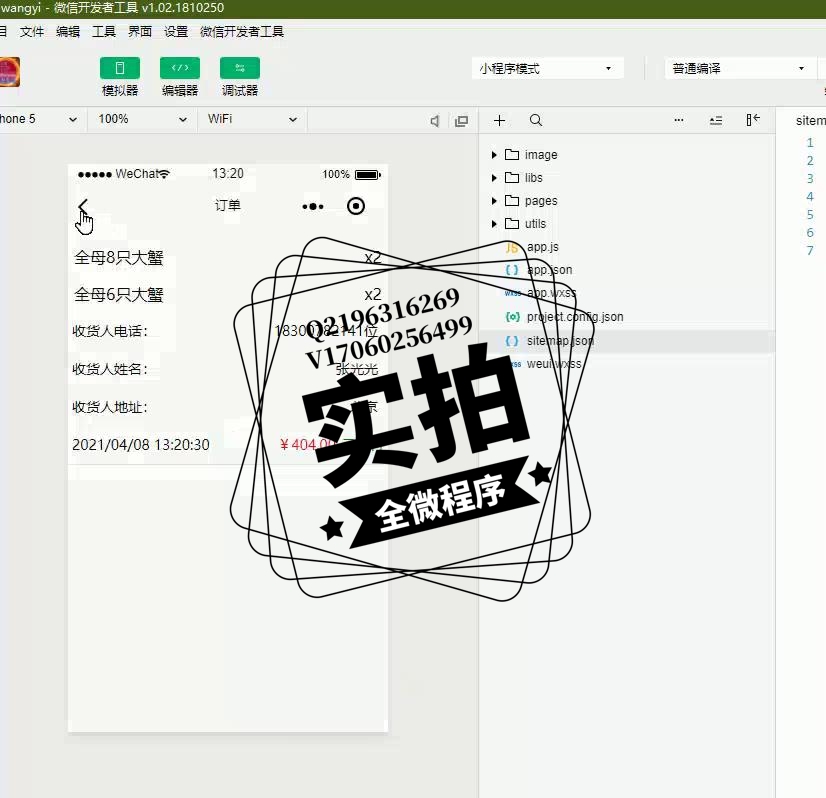Collapse all folders in file tree
The image size is (826, 798).
pos(716,121)
